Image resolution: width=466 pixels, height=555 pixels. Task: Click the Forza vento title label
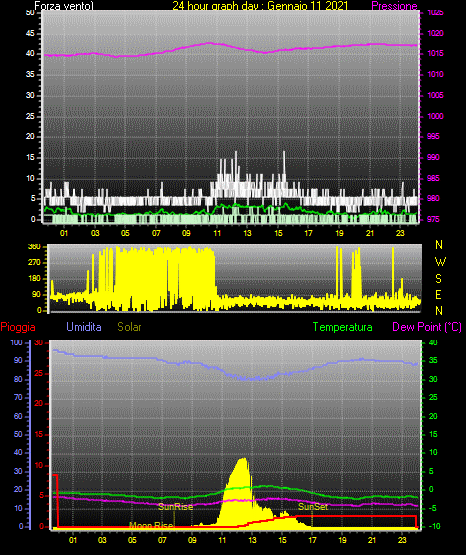pyautogui.click(x=64, y=6)
